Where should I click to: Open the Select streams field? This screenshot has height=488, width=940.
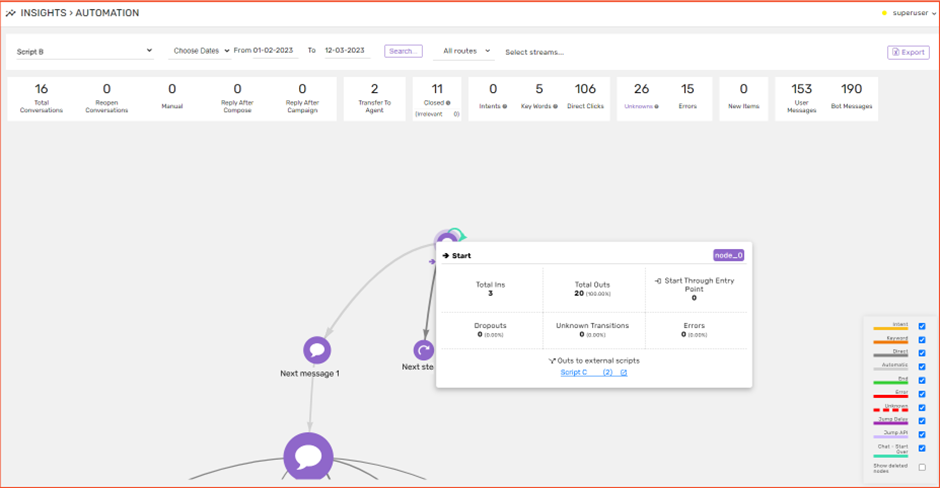[x=534, y=52]
